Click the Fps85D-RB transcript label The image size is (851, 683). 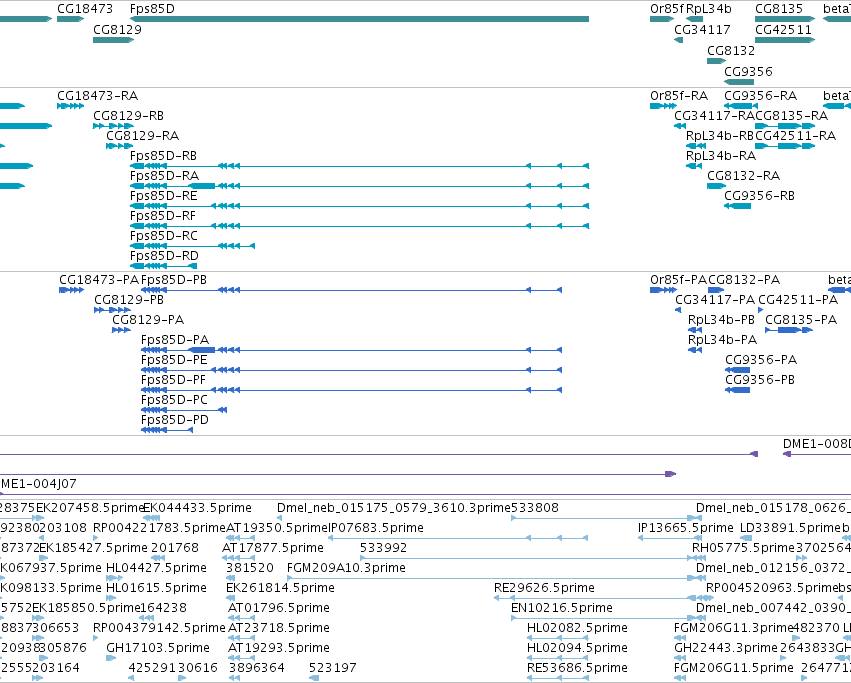[163, 156]
